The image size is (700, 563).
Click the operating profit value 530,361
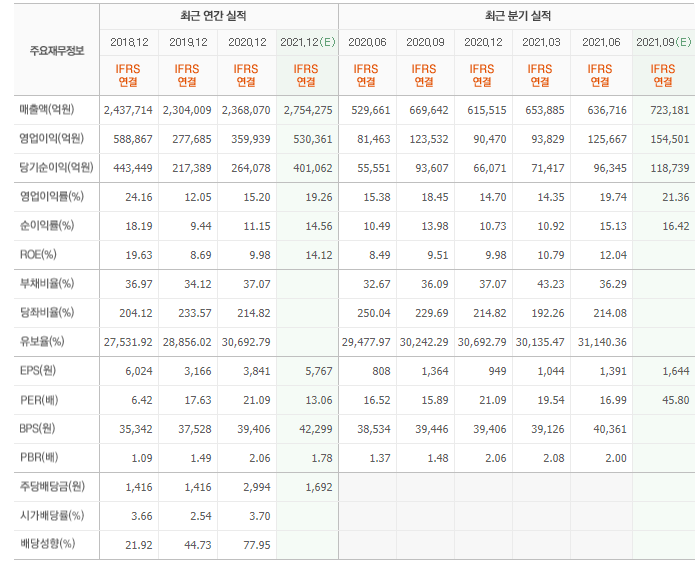[x=312, y=139]
